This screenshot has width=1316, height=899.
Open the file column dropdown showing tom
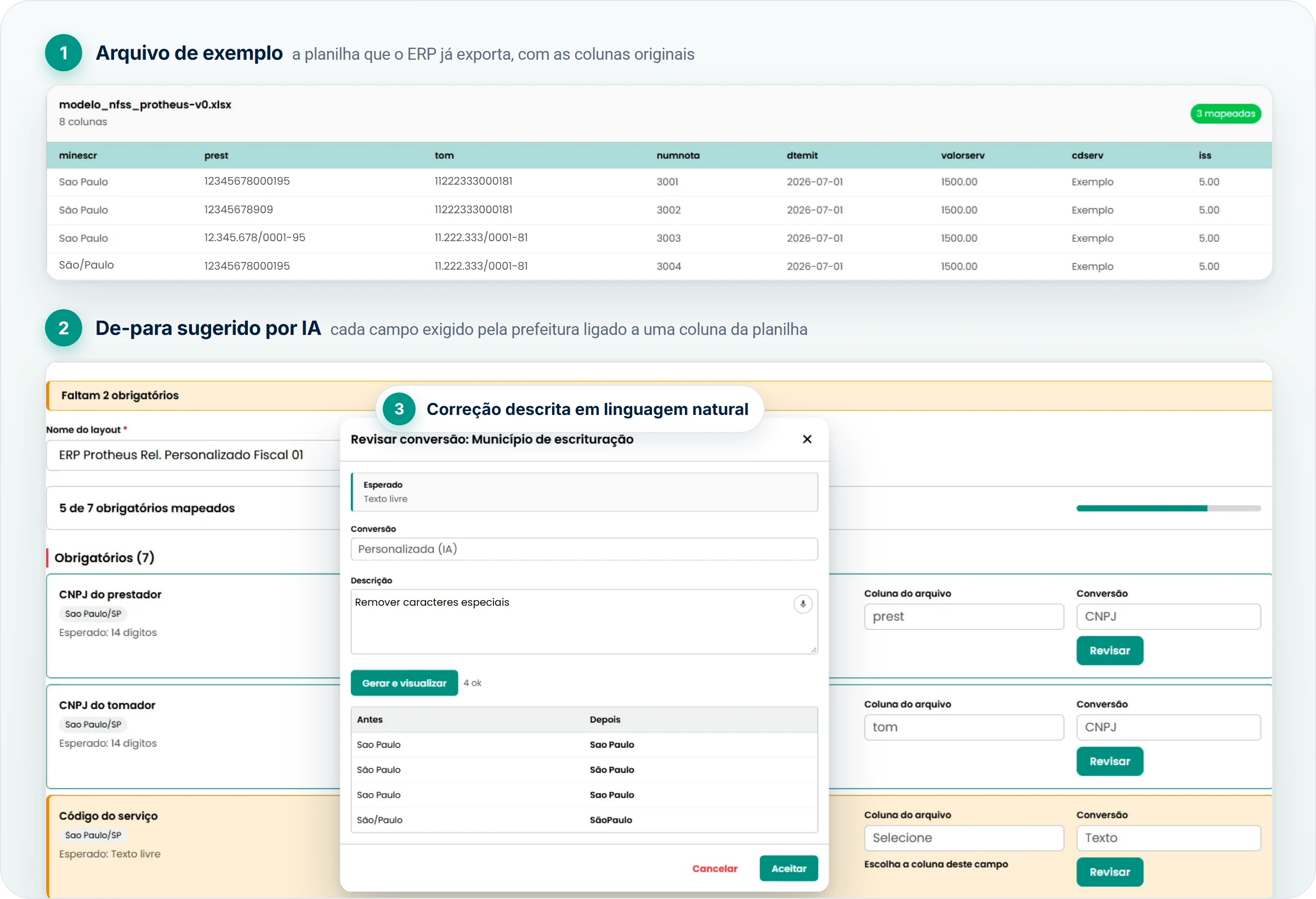click(964, 727)
